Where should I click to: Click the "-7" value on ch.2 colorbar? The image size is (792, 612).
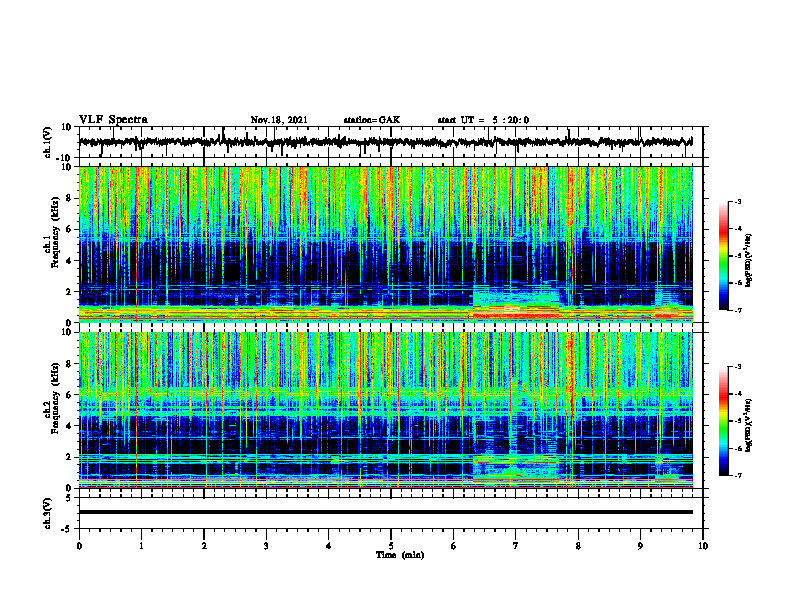point(738,476)
